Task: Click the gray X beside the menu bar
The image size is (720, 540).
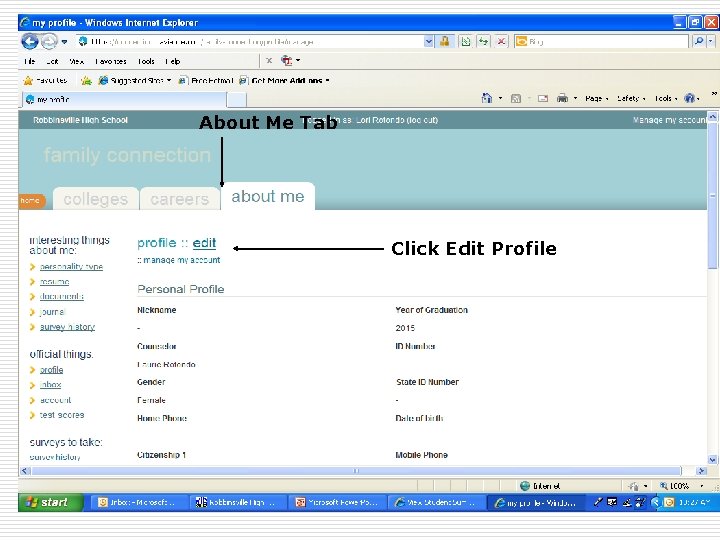Action: (x=269, y=61)
